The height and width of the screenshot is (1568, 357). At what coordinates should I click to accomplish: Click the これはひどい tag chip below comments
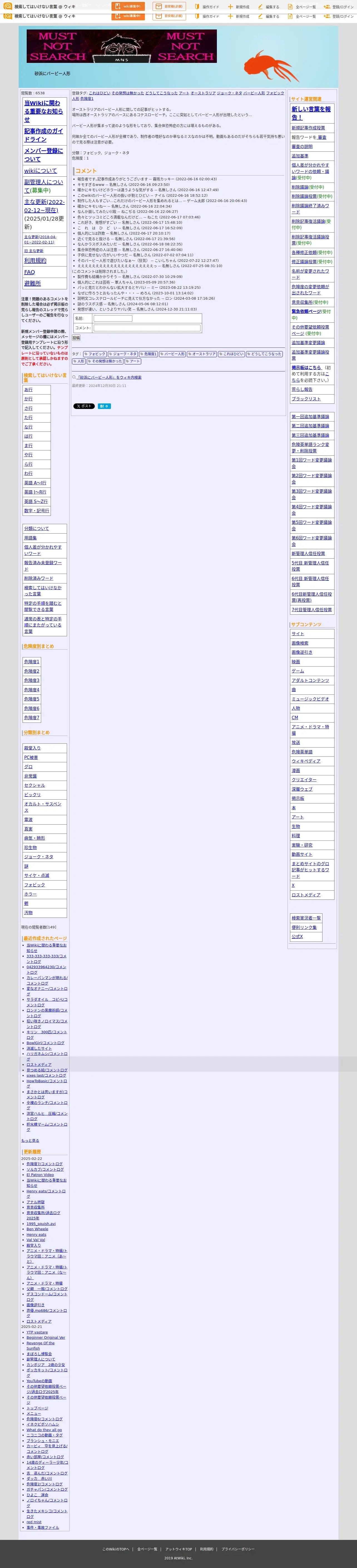tap(232, 354)
